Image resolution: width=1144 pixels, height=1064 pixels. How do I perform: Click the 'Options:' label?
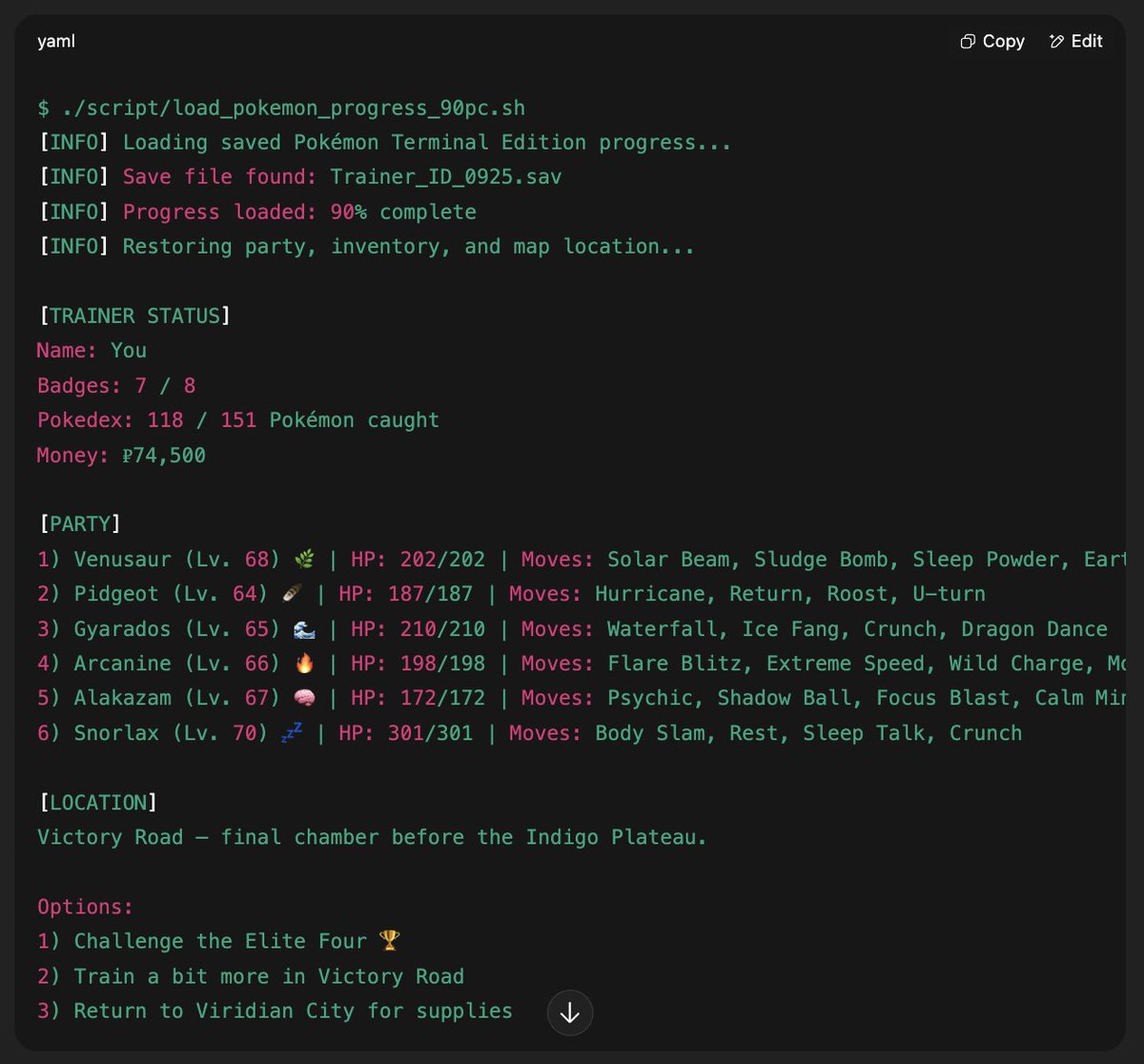coord(86,906)
